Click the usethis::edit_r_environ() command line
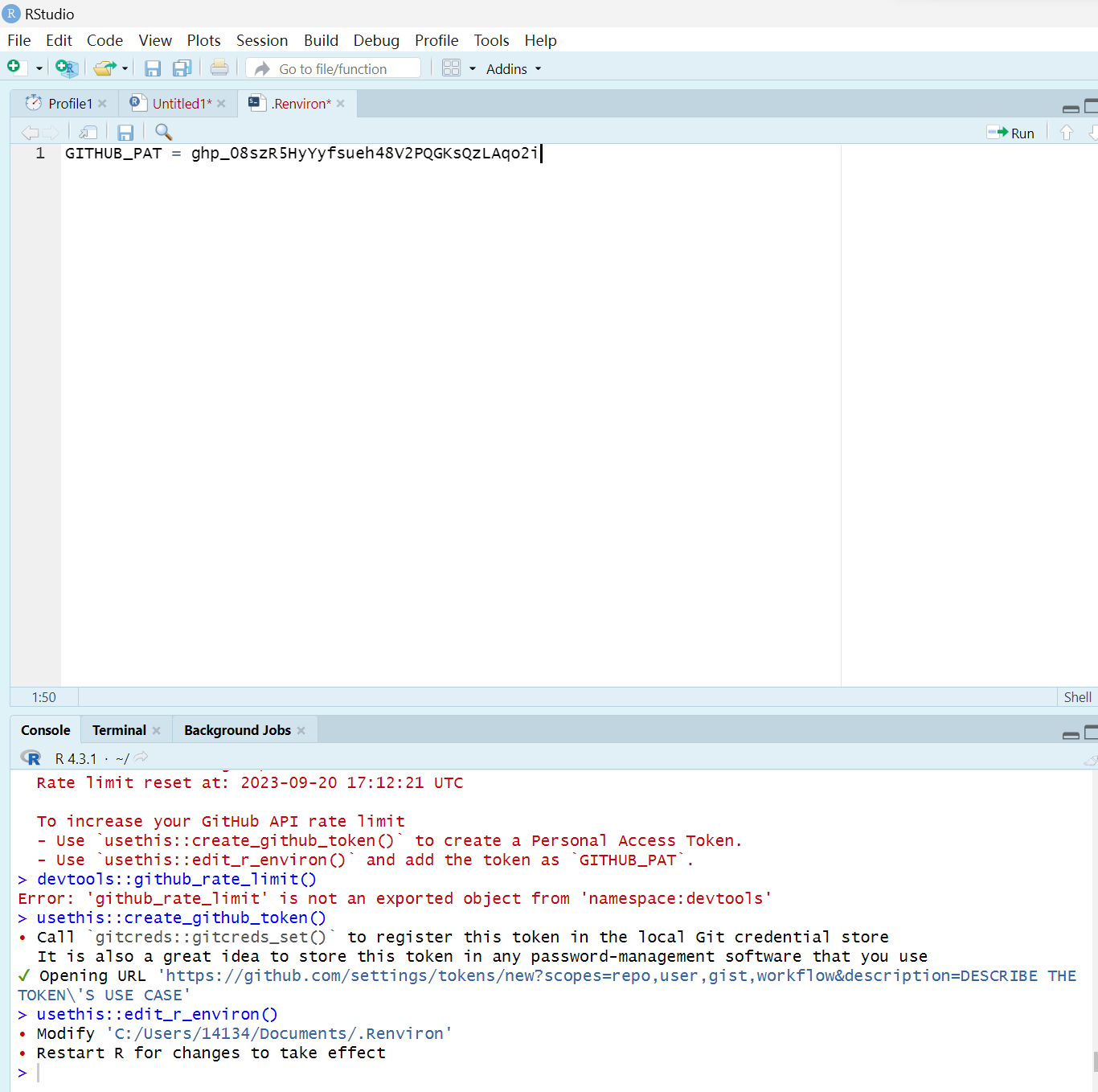This screenshot has height=1092, width=1098. tap(158, 1015)
